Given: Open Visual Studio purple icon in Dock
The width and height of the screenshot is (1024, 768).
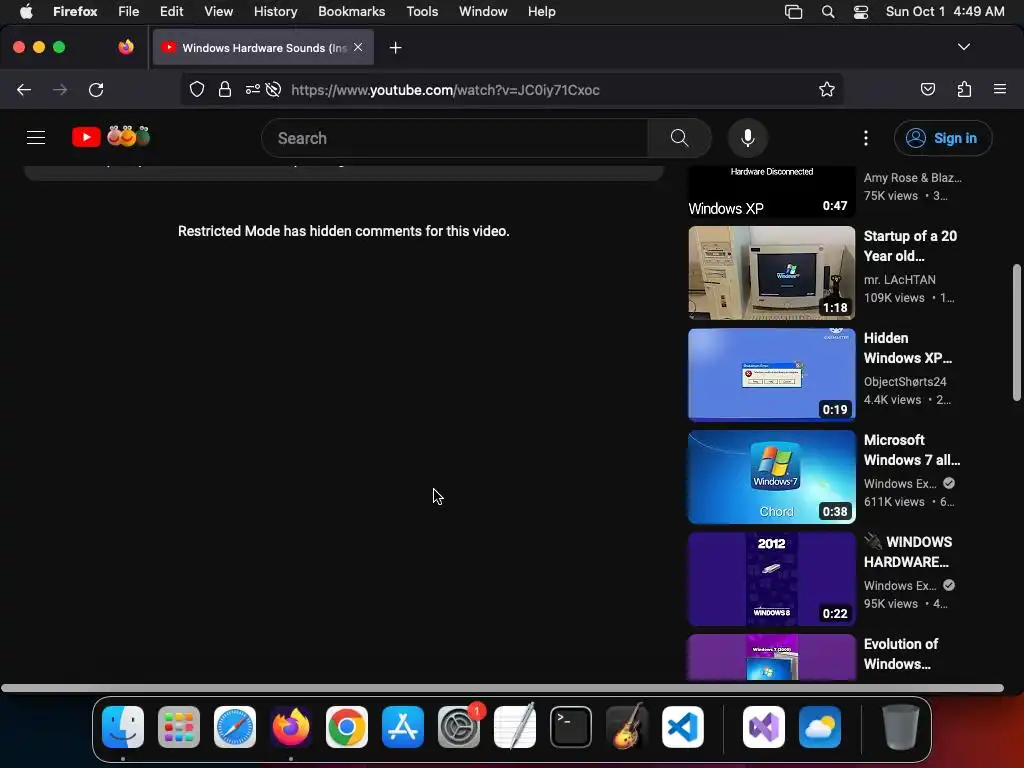Looking at the screenshot, I should coord(763,727).
